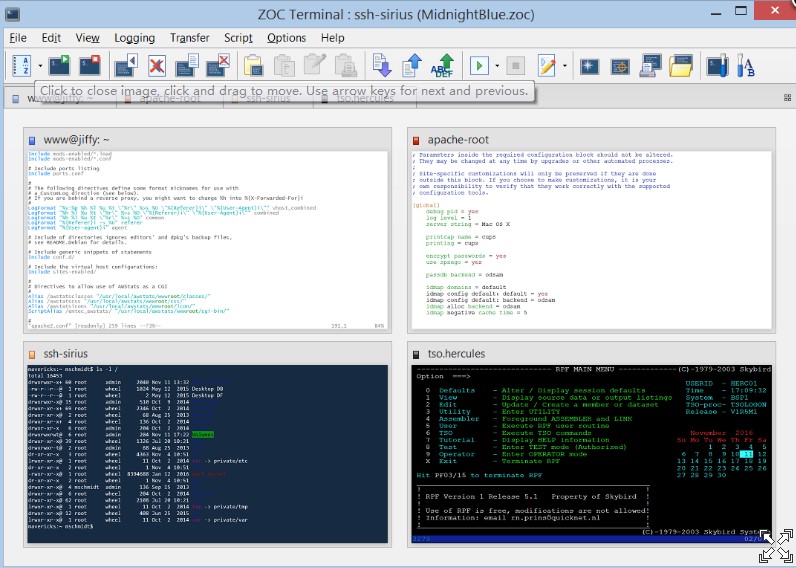Image resolution: width=796 pixels, height=568 pixels.
Task: Click the connect icon with green arrow
Action: [x=59, y=65]
